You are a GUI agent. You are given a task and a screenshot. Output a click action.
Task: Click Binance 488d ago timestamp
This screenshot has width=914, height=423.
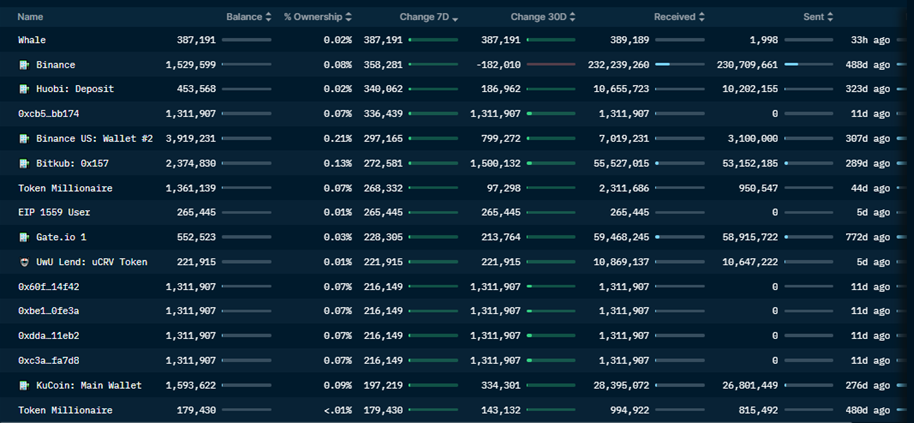click(x=868, y=65)
